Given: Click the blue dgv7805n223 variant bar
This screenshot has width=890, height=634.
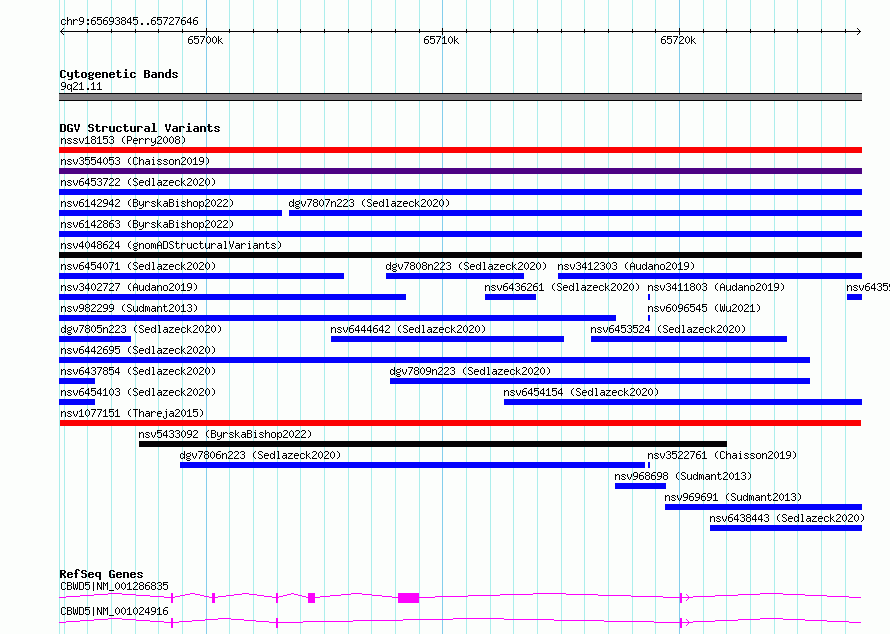Looking at the screenshot, I should [95, 339].
